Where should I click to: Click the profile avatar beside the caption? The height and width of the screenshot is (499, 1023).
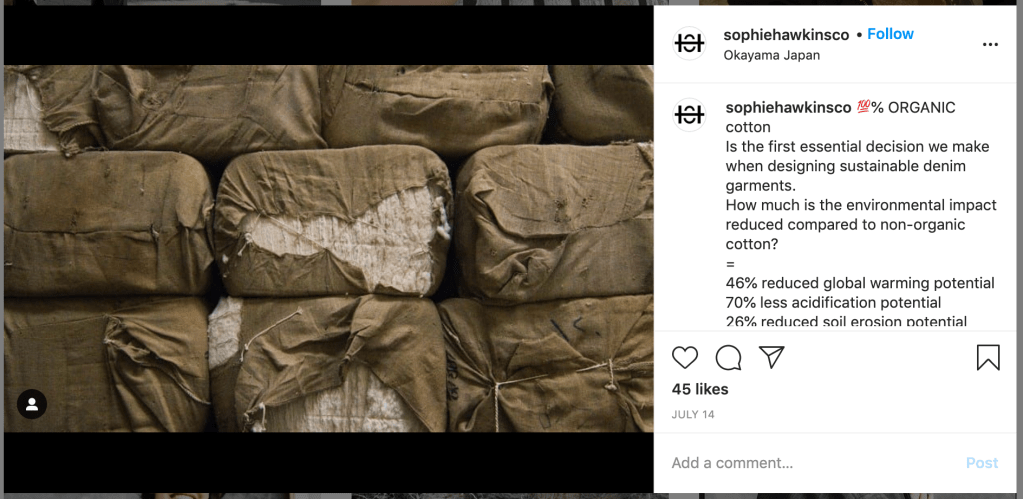point(689,115)
